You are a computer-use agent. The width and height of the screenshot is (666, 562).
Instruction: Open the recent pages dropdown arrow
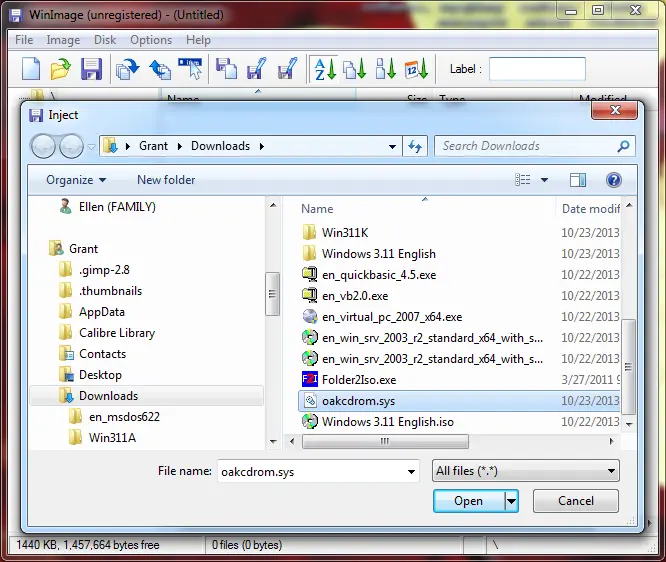tap(91, 147)
